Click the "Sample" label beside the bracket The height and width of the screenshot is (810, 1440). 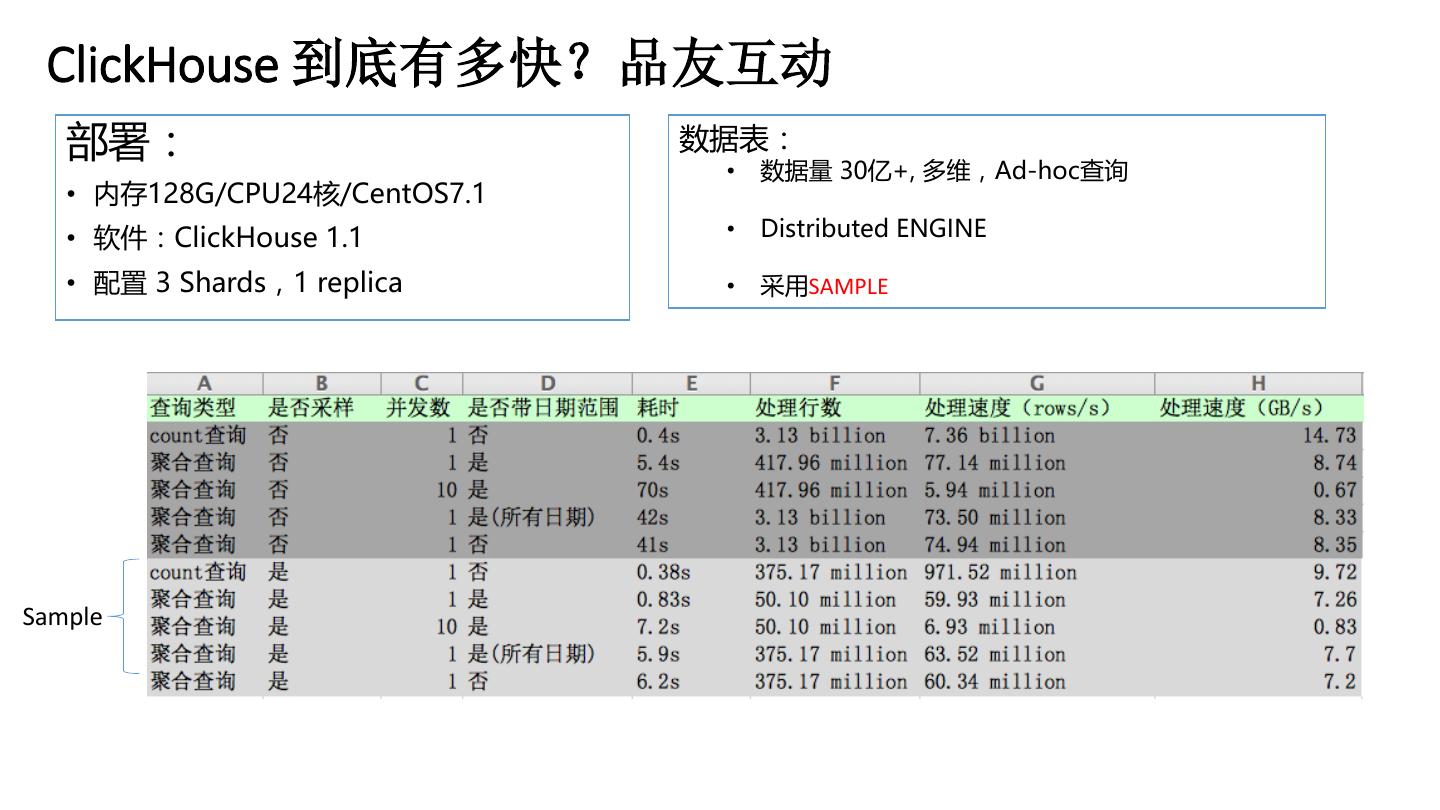point(62,617)
